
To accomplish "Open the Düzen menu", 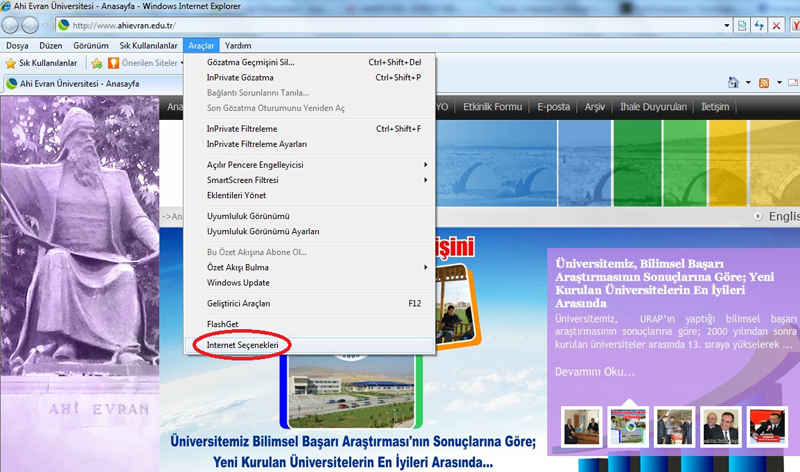I will [x=51, y=45].
